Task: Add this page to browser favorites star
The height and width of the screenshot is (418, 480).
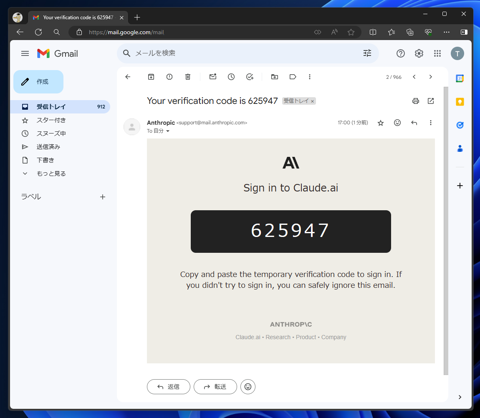Action: coord(351,32)
